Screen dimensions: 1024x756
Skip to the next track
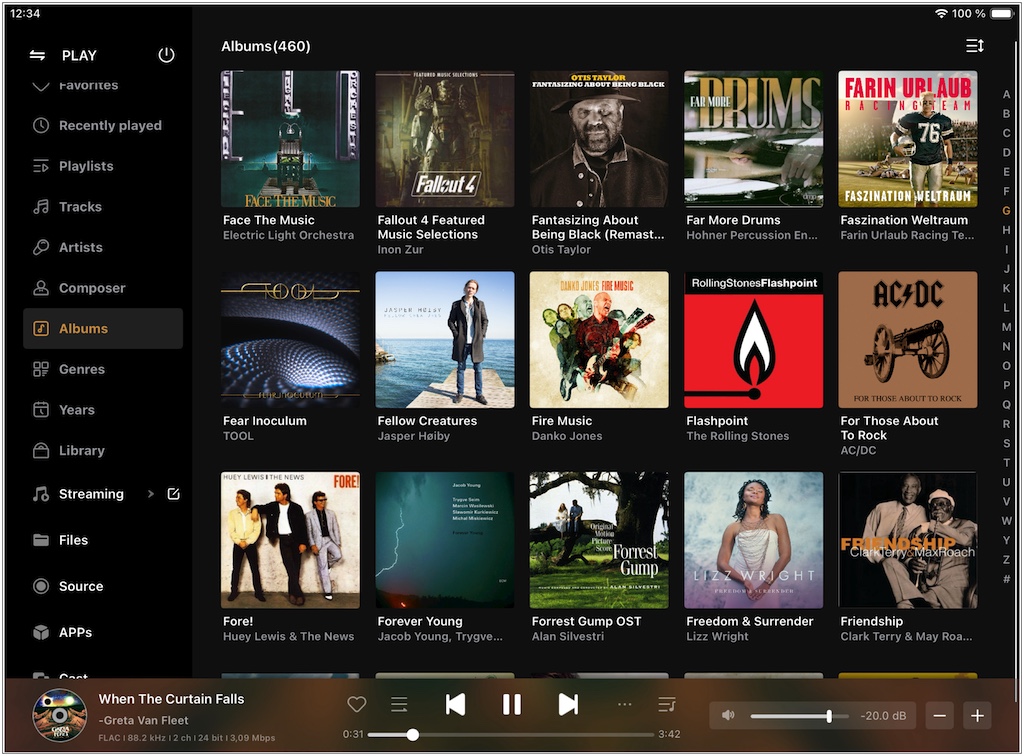point(568,704)
